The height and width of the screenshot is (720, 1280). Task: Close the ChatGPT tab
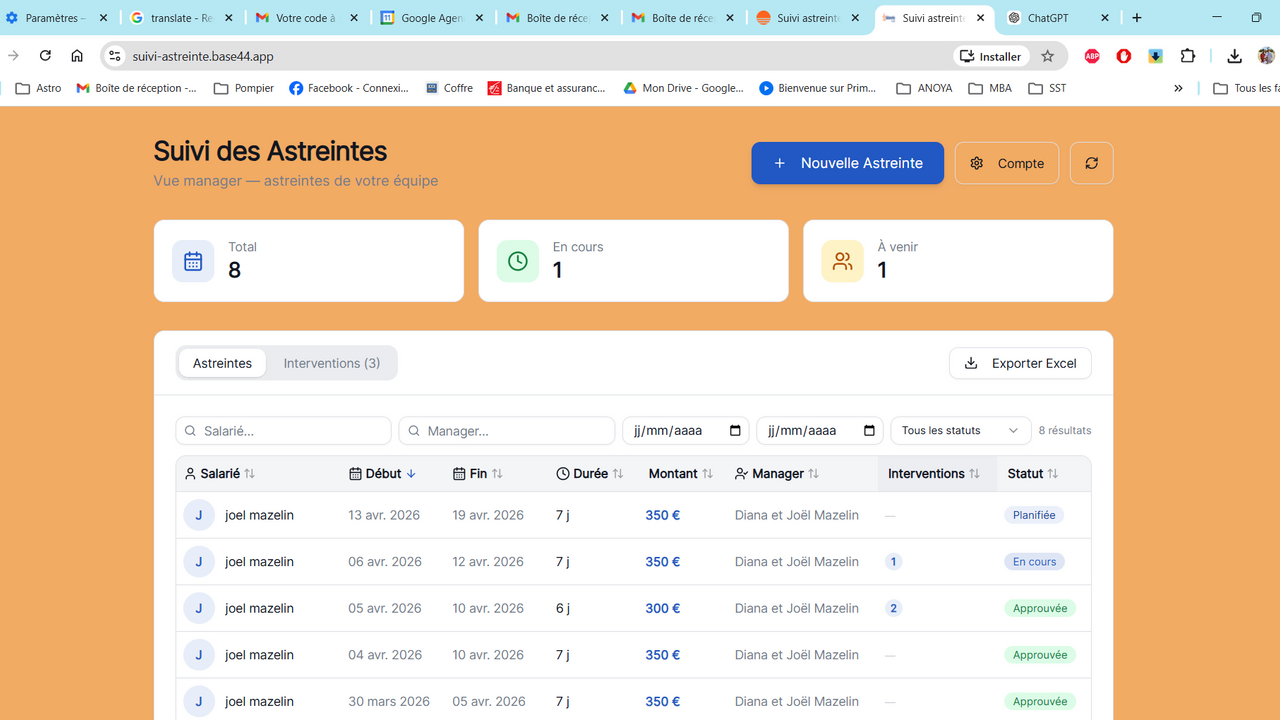[x=1105, y=18]
